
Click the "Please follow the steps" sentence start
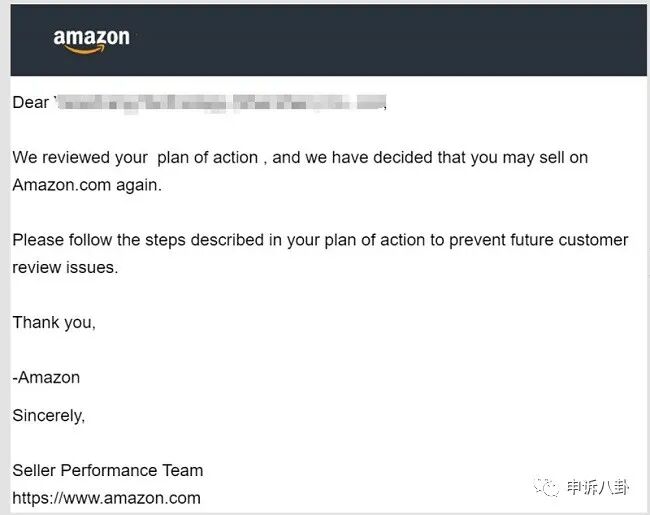(x=100, y=240)
